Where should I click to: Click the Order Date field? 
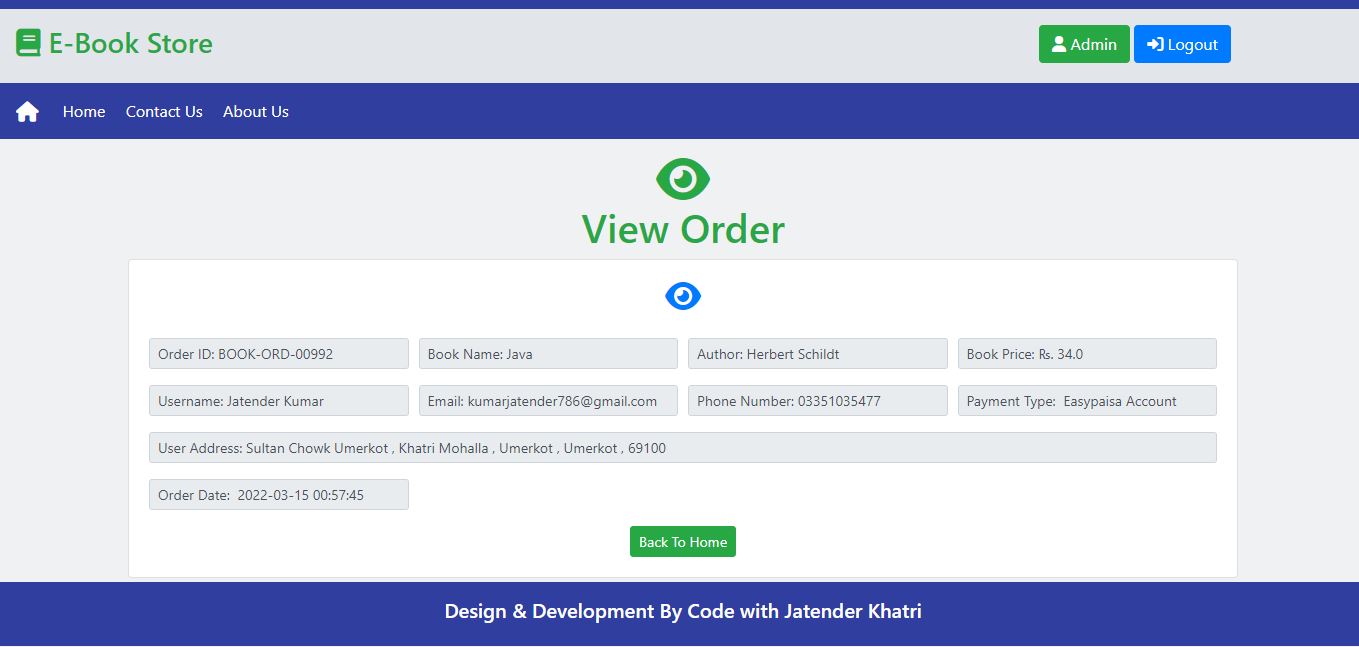click(278, 494)
